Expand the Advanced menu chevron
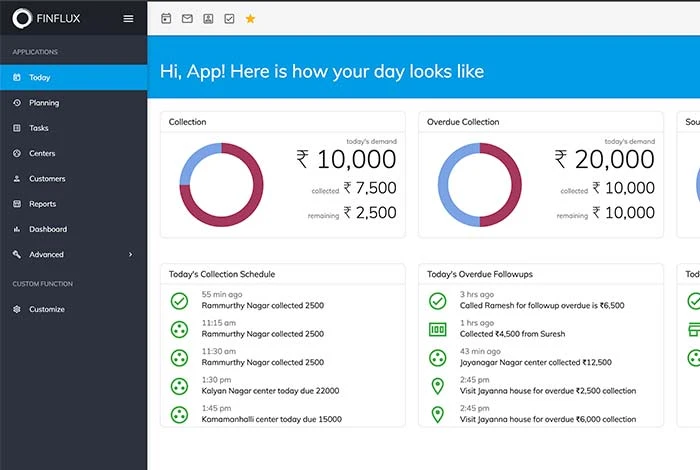The image size is (700, 470). pos(130,254)
